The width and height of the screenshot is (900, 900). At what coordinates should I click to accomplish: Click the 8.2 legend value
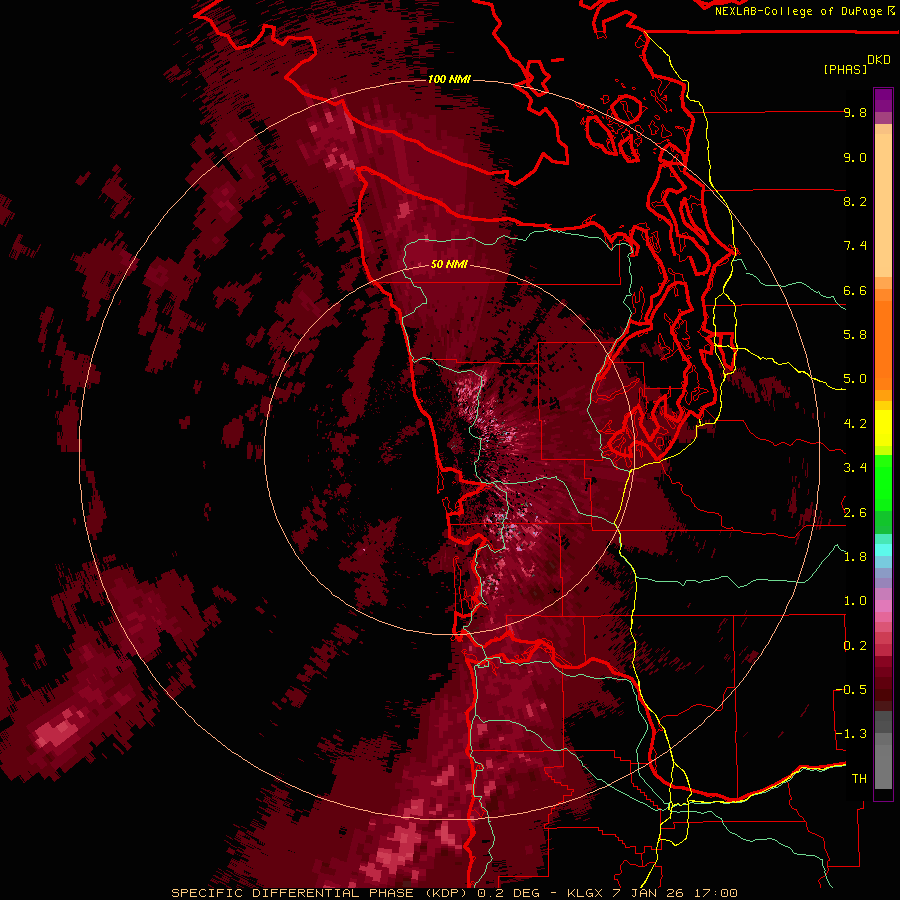tap(855, 201)
